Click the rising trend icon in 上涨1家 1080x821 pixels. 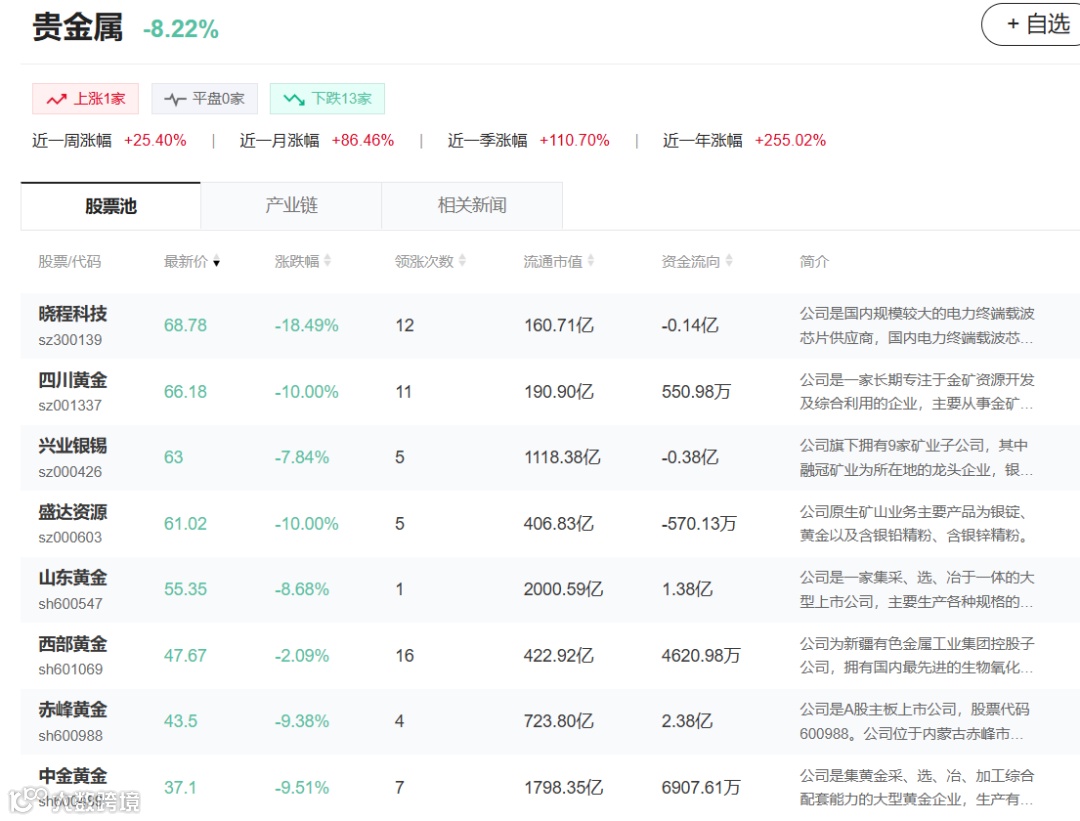tap(56, 99)
